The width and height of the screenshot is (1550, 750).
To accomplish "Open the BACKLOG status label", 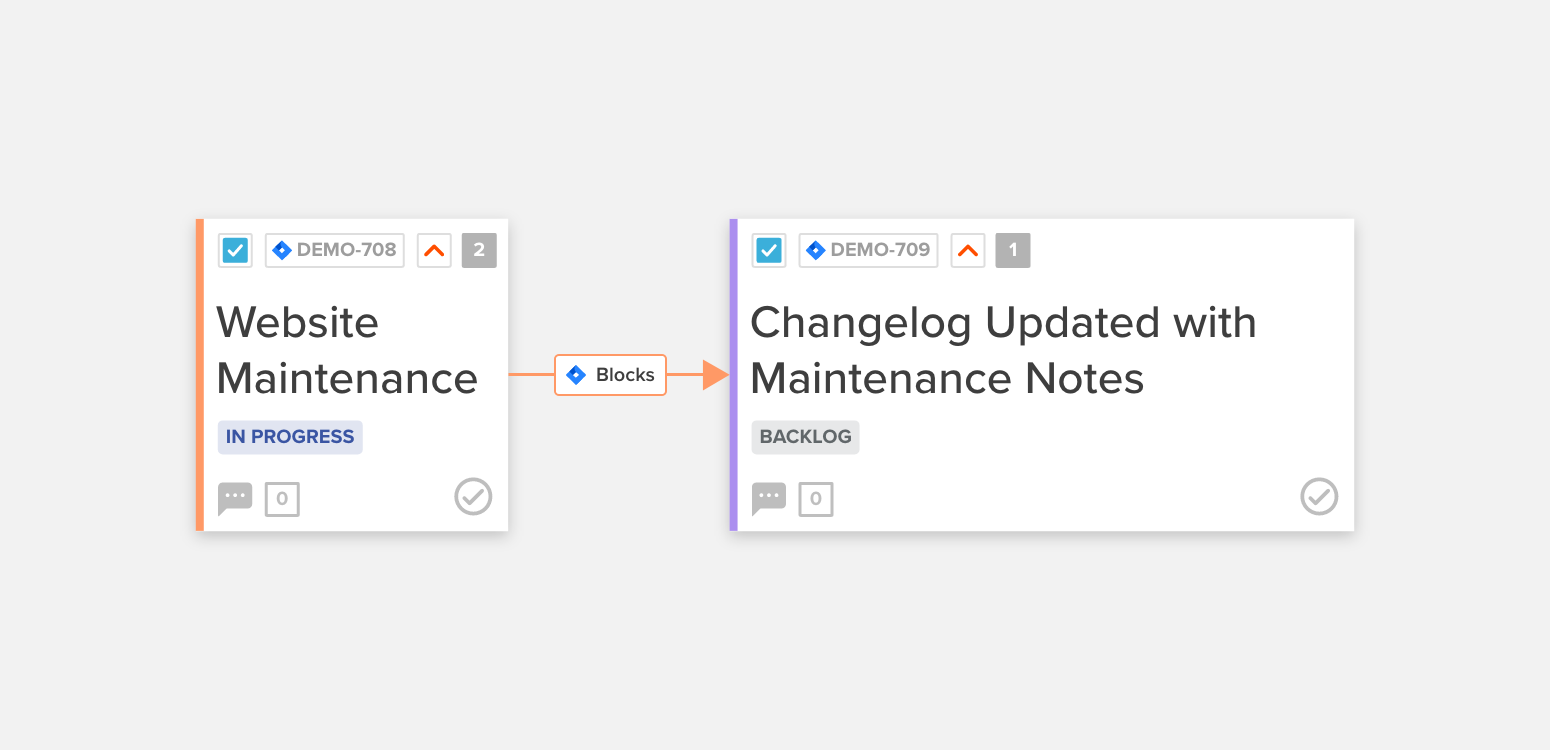I will pyautogui.click(x=806, y=437).
